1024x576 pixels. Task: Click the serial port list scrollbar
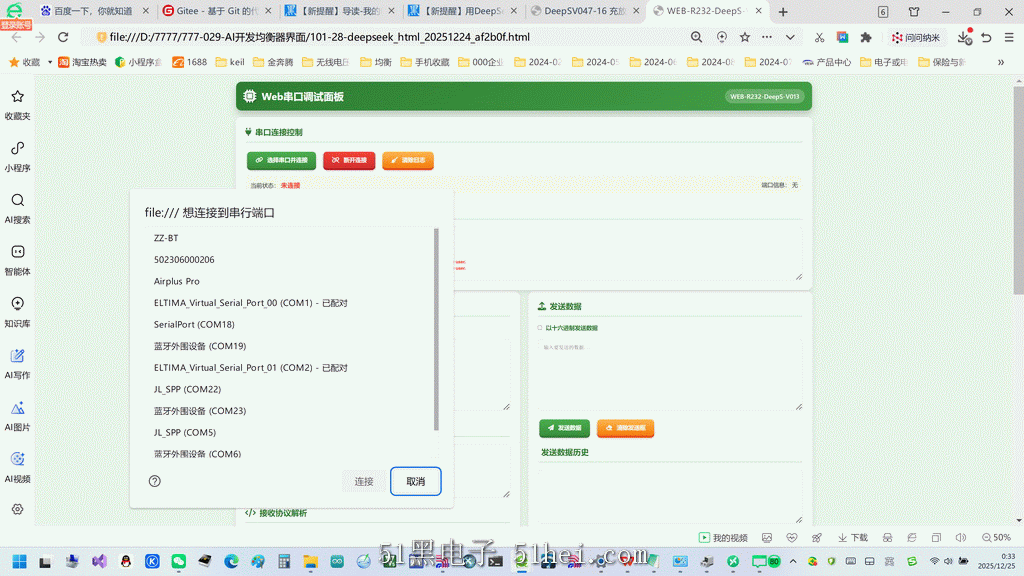click(x=436, y=330)
